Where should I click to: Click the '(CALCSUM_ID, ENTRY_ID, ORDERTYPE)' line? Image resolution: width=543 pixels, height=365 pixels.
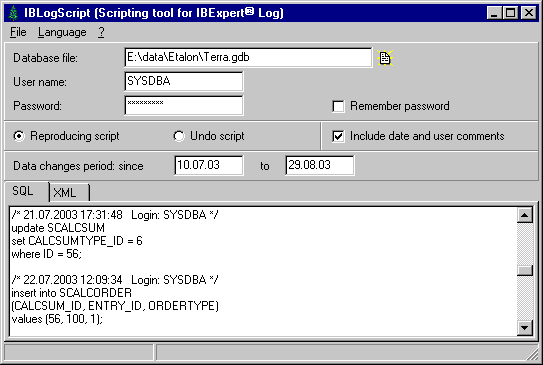tap(115, 306)
